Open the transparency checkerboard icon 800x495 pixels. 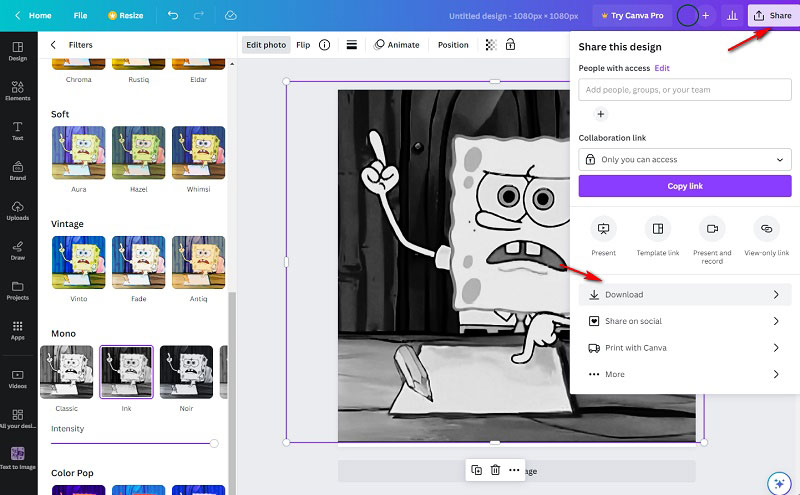coord(491,45)
